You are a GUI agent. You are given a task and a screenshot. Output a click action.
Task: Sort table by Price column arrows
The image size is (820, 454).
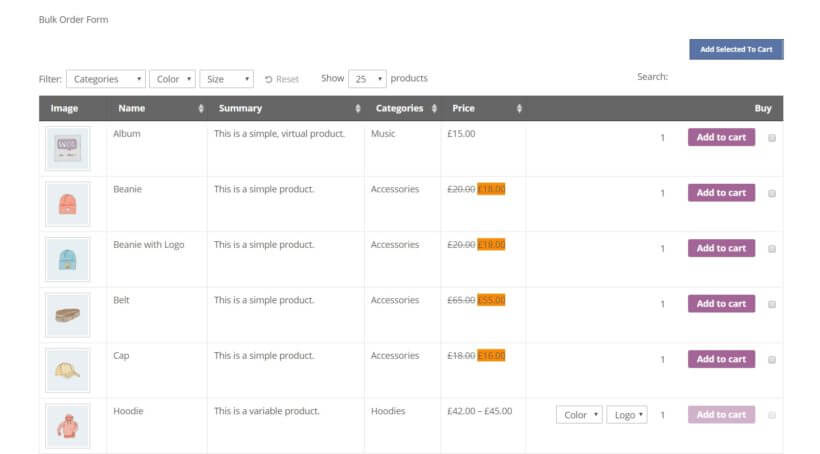point(519,108)
